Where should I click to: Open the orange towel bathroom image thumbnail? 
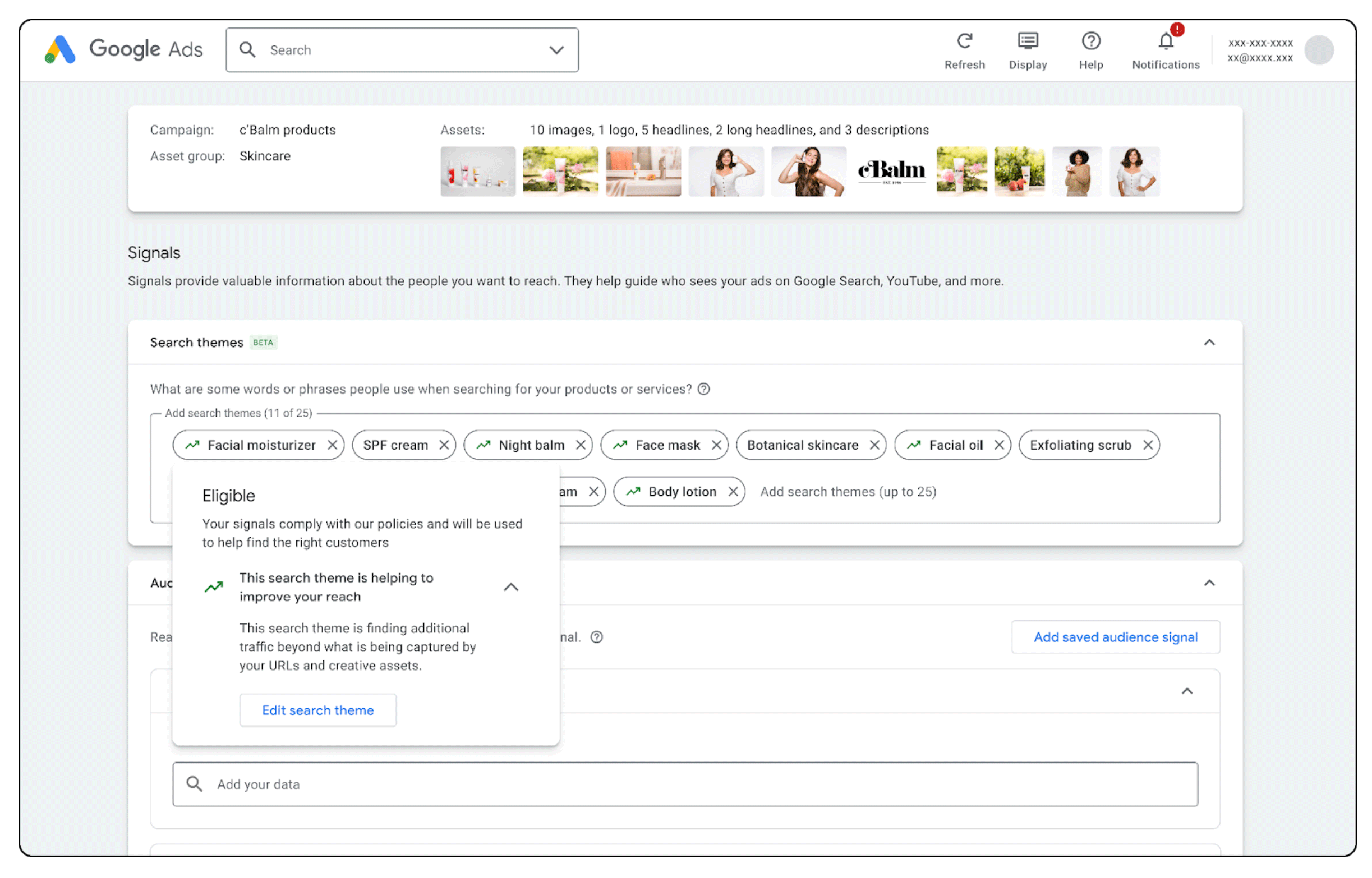click(643, 172)
